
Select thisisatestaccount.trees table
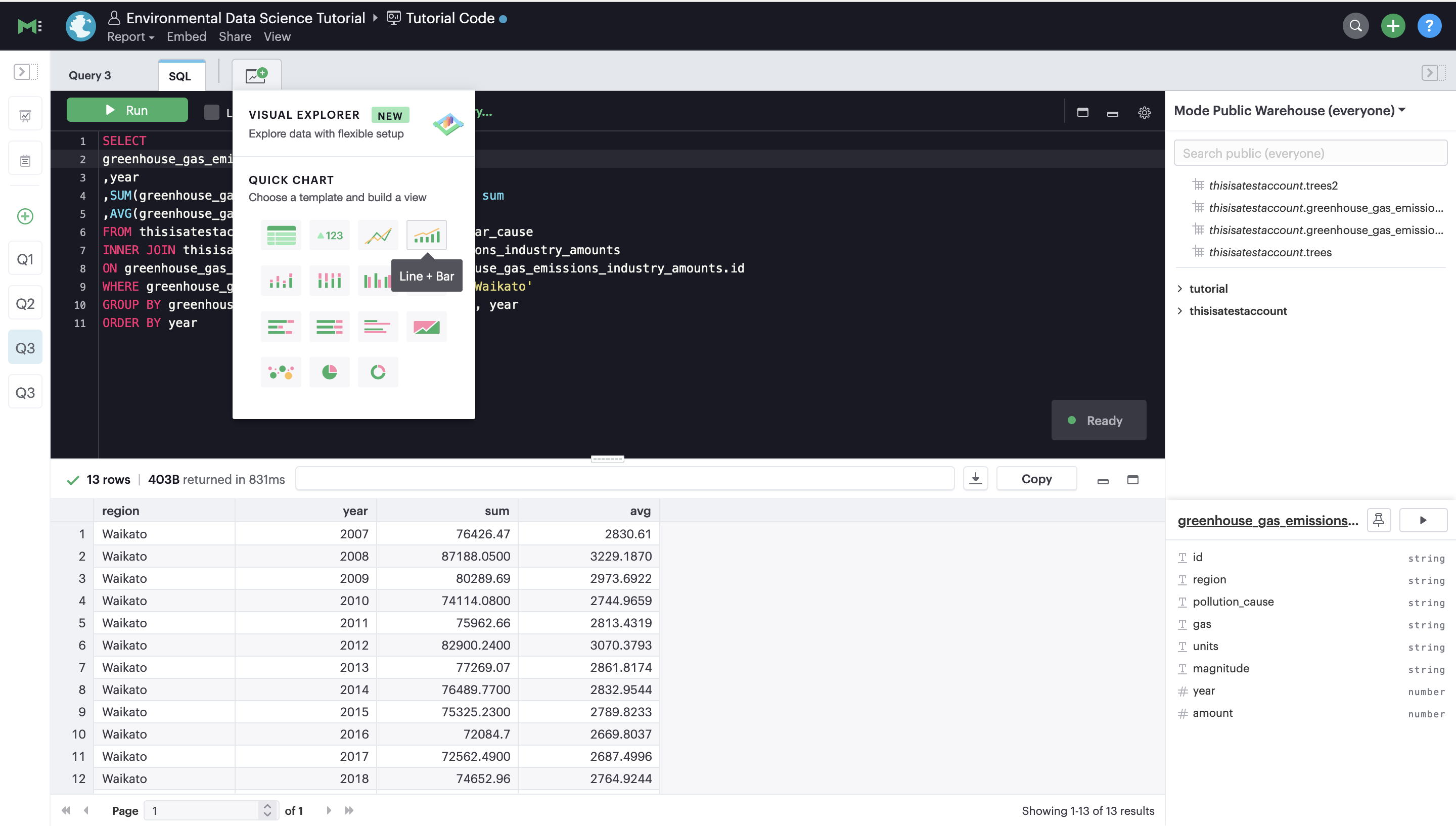tap(1269, 252)
